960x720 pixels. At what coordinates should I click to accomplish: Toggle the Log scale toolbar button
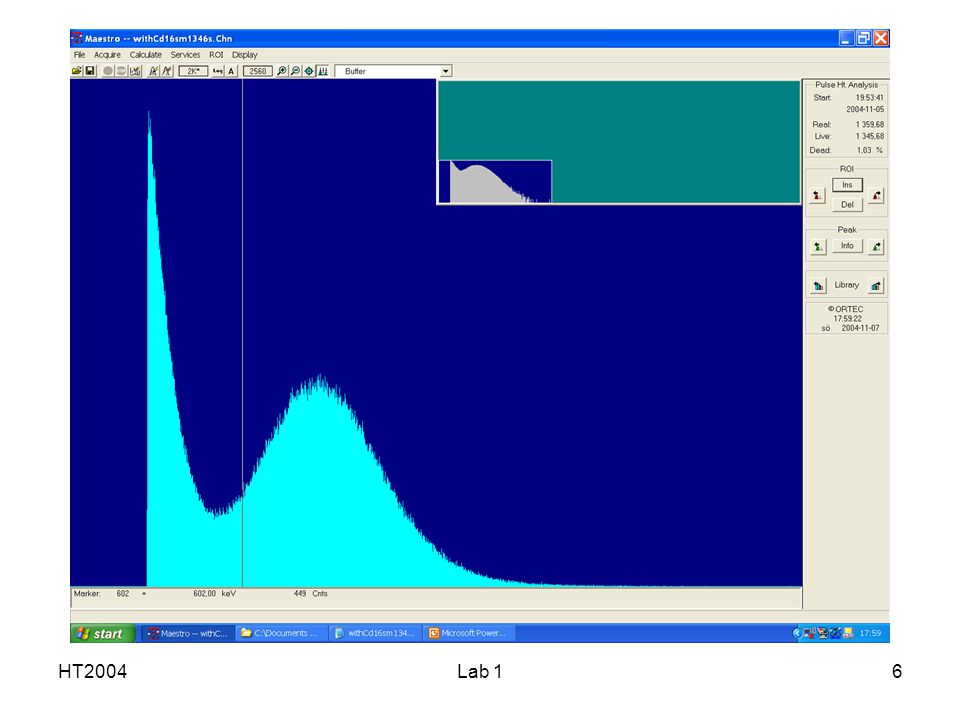[x=218, y=71]
